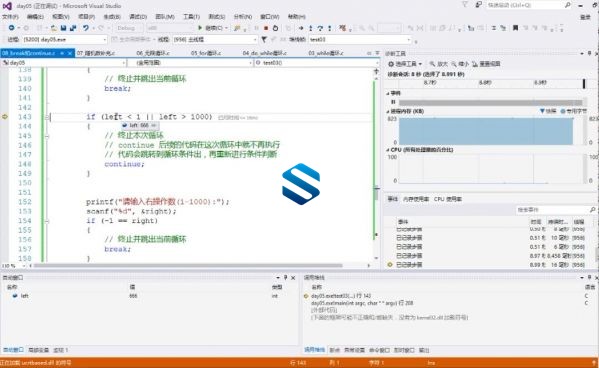Click the Zoom In magnifier in Diagnostic Tools
The height and width of the screenshot is (368, 599).
pos(432,64)
